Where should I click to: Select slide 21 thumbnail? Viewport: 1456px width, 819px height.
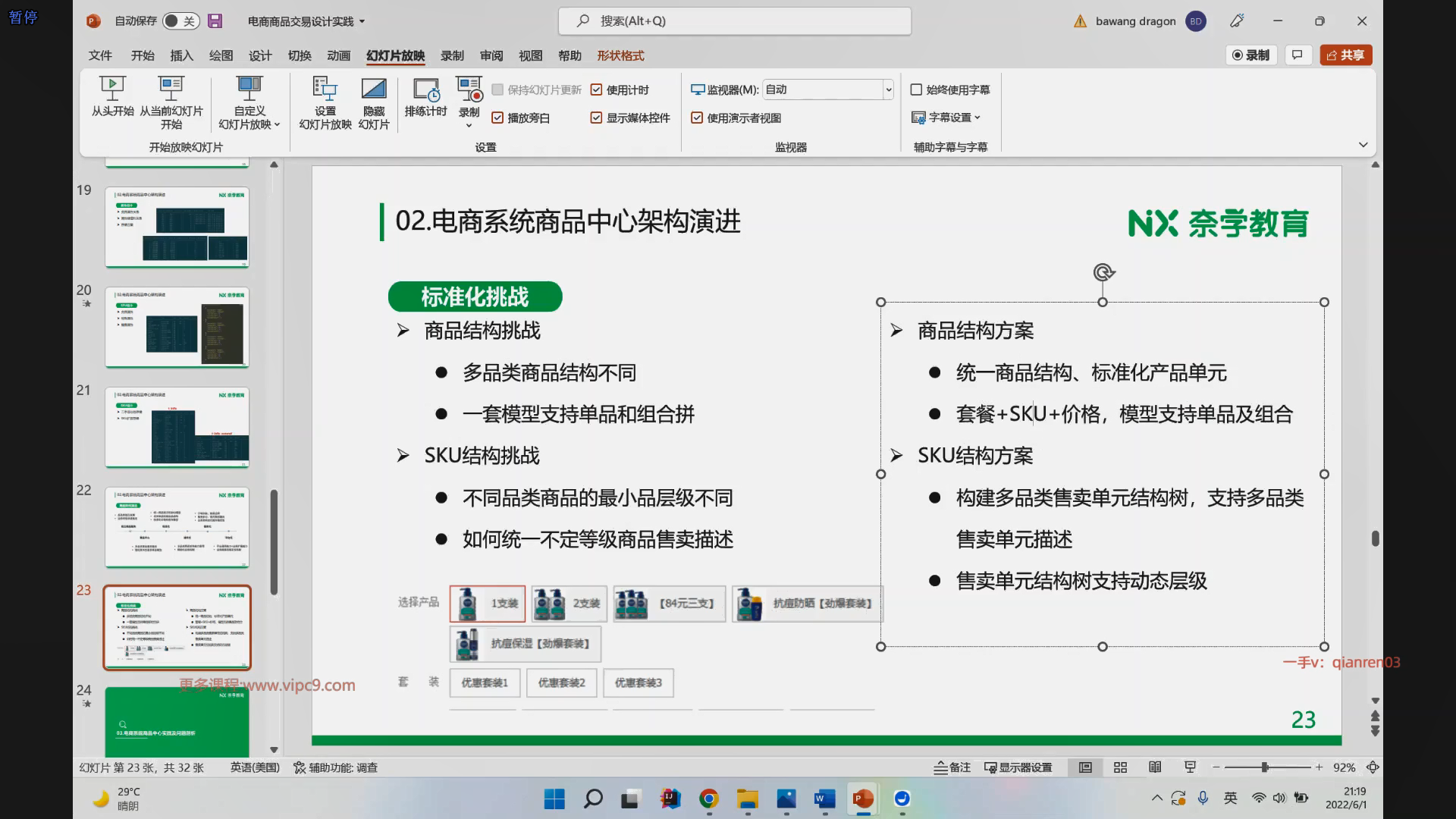click(177, 427)
